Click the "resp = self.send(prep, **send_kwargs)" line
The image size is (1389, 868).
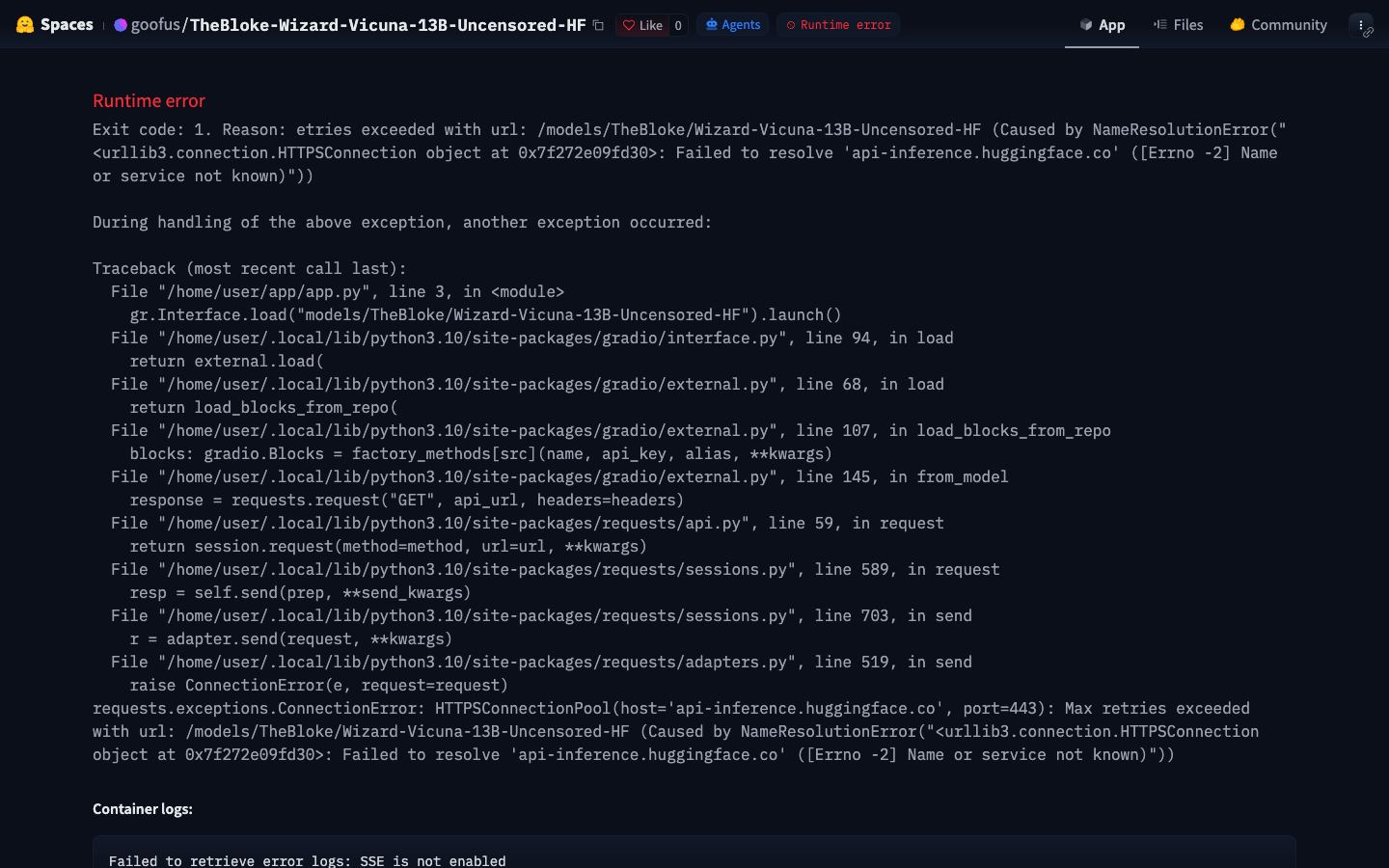tap(301, 592)
